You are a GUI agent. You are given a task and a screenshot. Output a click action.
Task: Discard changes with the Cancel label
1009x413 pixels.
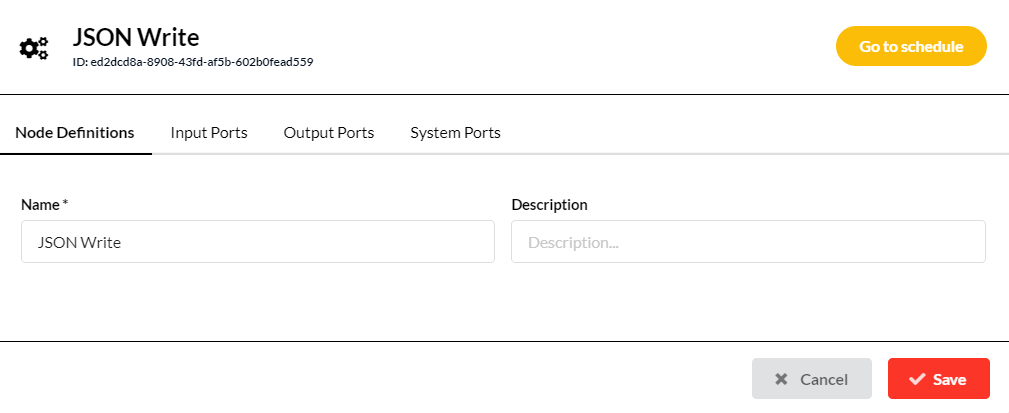tap(824, 380)
